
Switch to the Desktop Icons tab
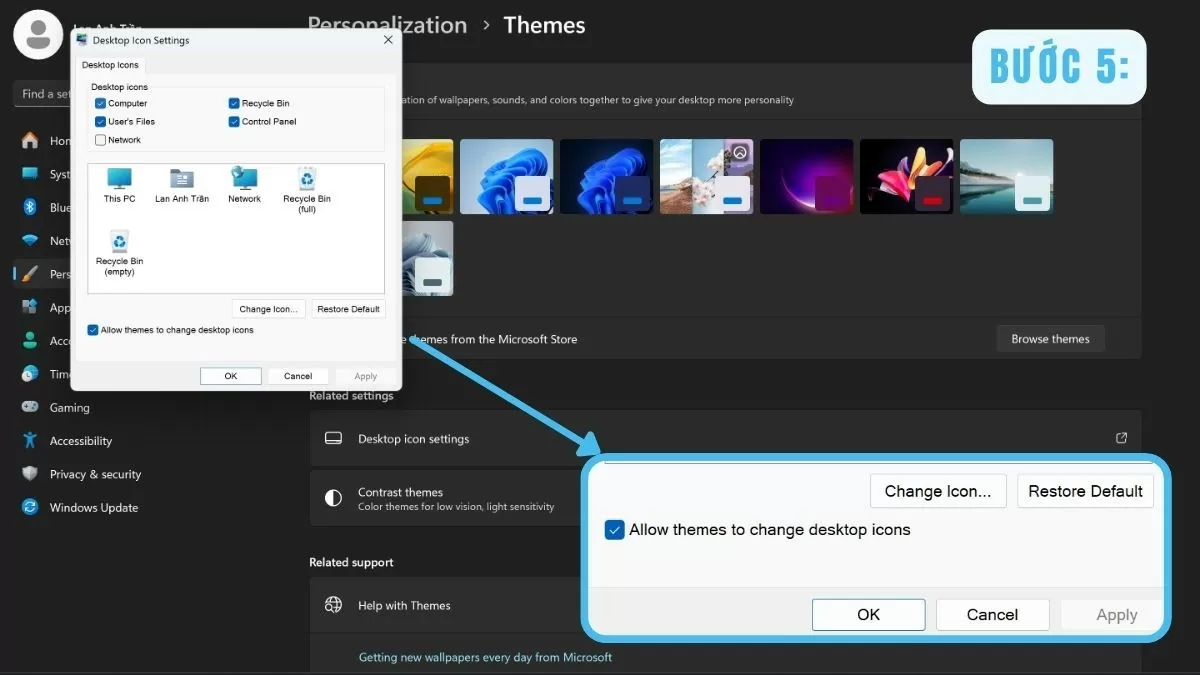109,64
